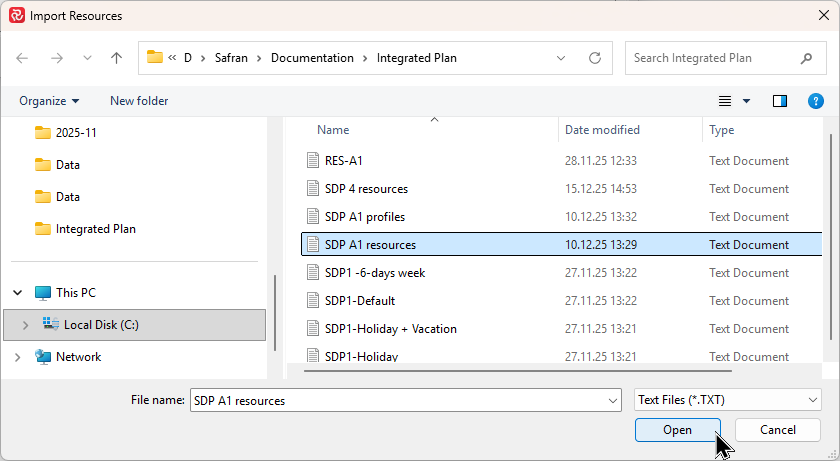Expand the Network tree node
This screenshot has height=461, width=840.
(x=18, y=357)
